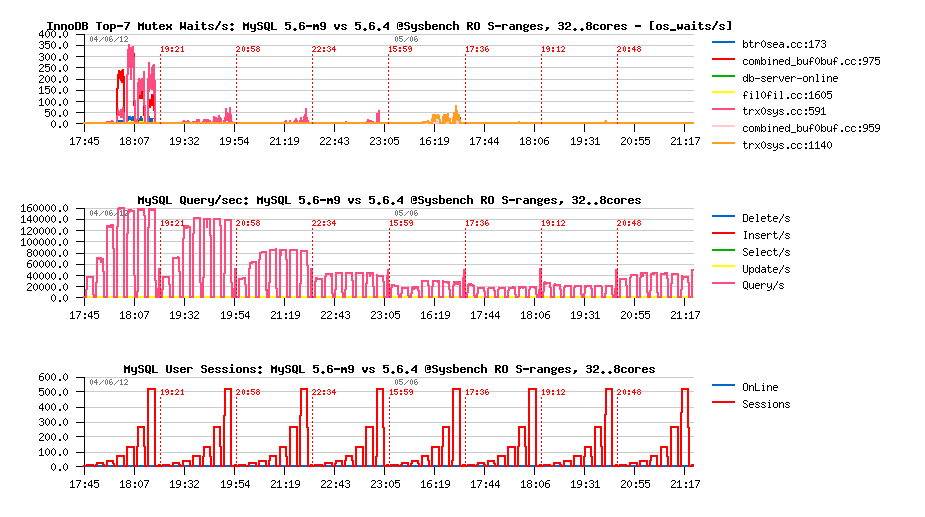Select the db-server-online legend label
This screenshot has width=925, height=517.
pos(790,78)
